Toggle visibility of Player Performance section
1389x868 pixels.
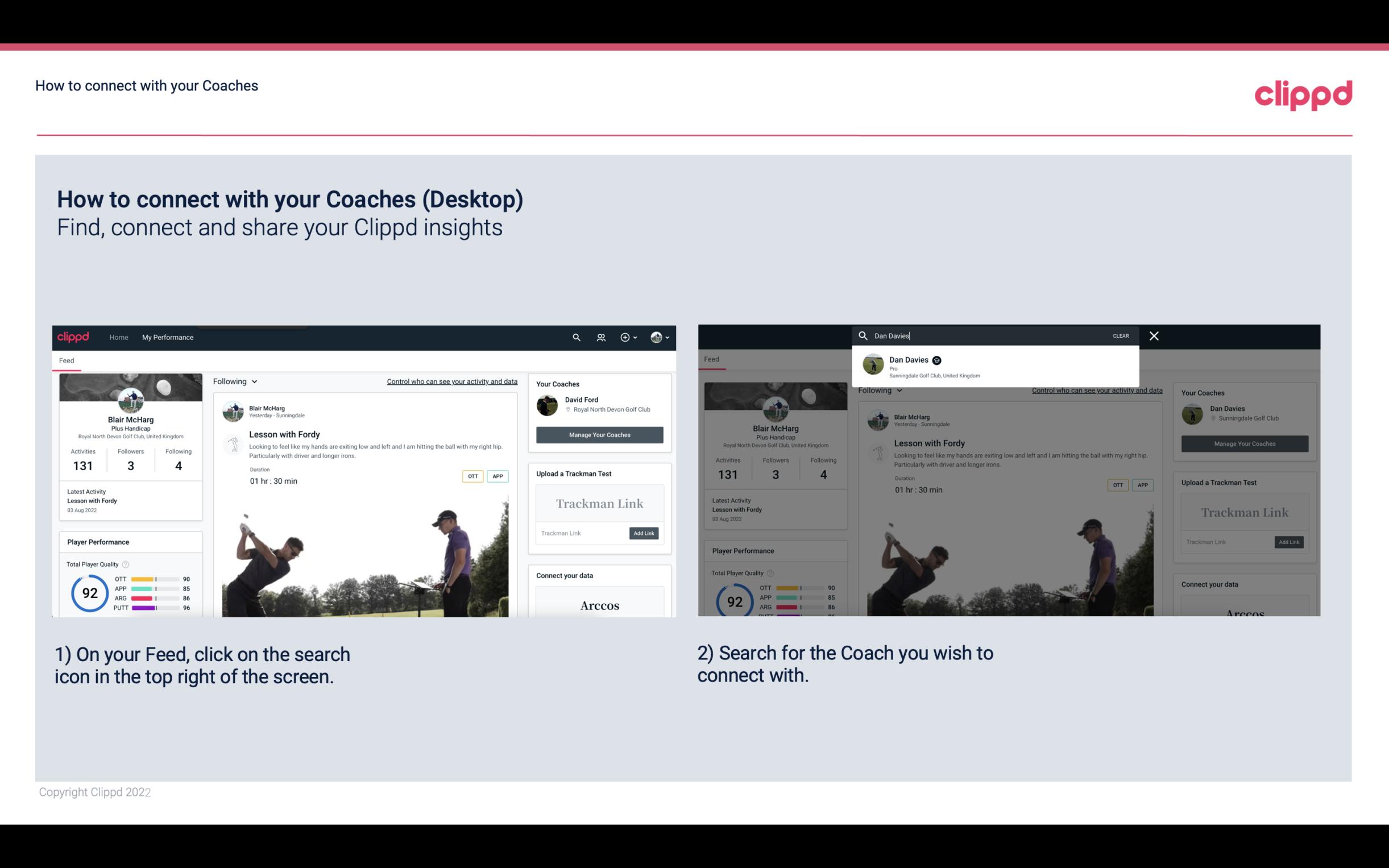point(98,541)
